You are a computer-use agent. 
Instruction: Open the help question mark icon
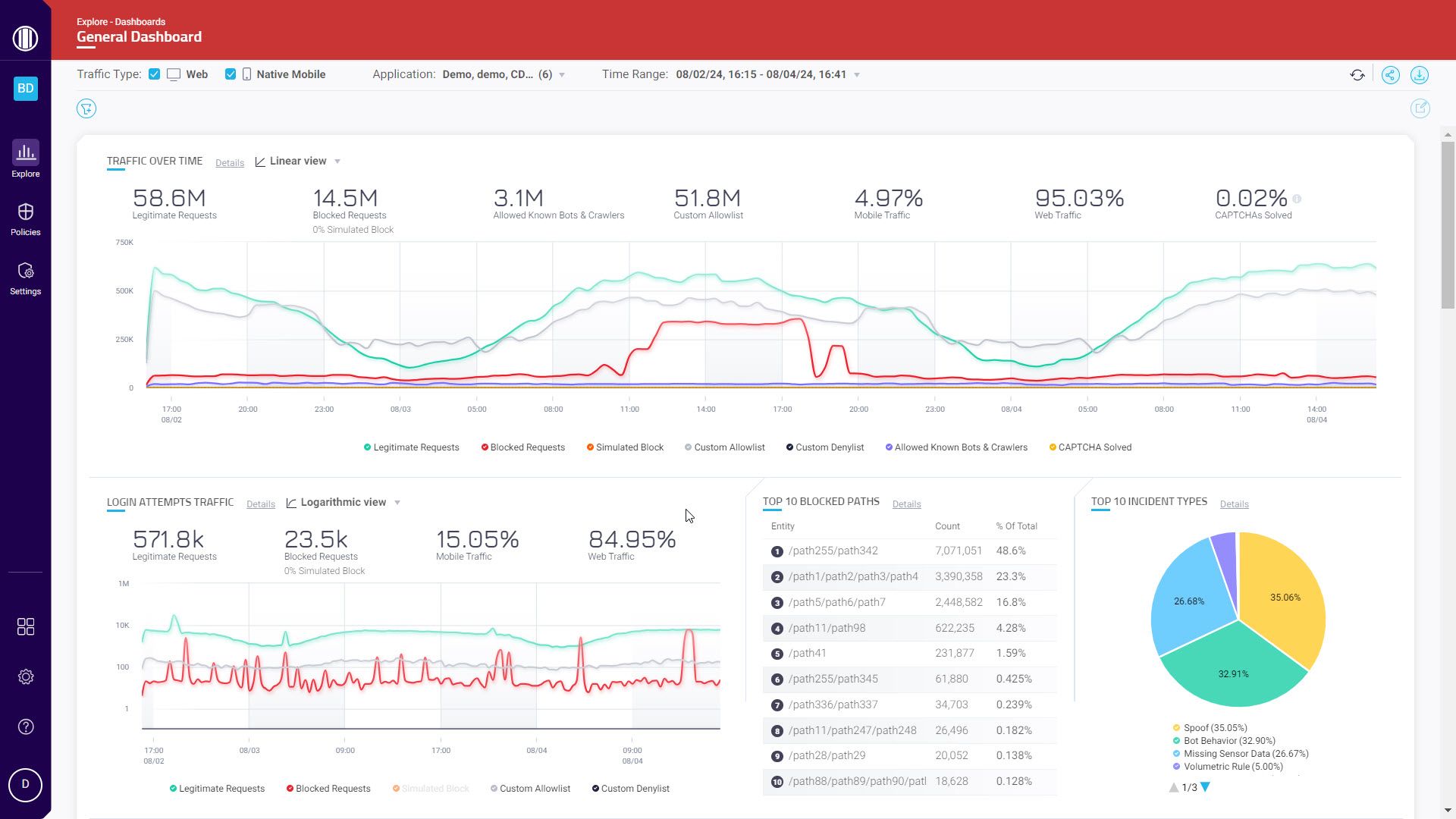tap(25, 727)
